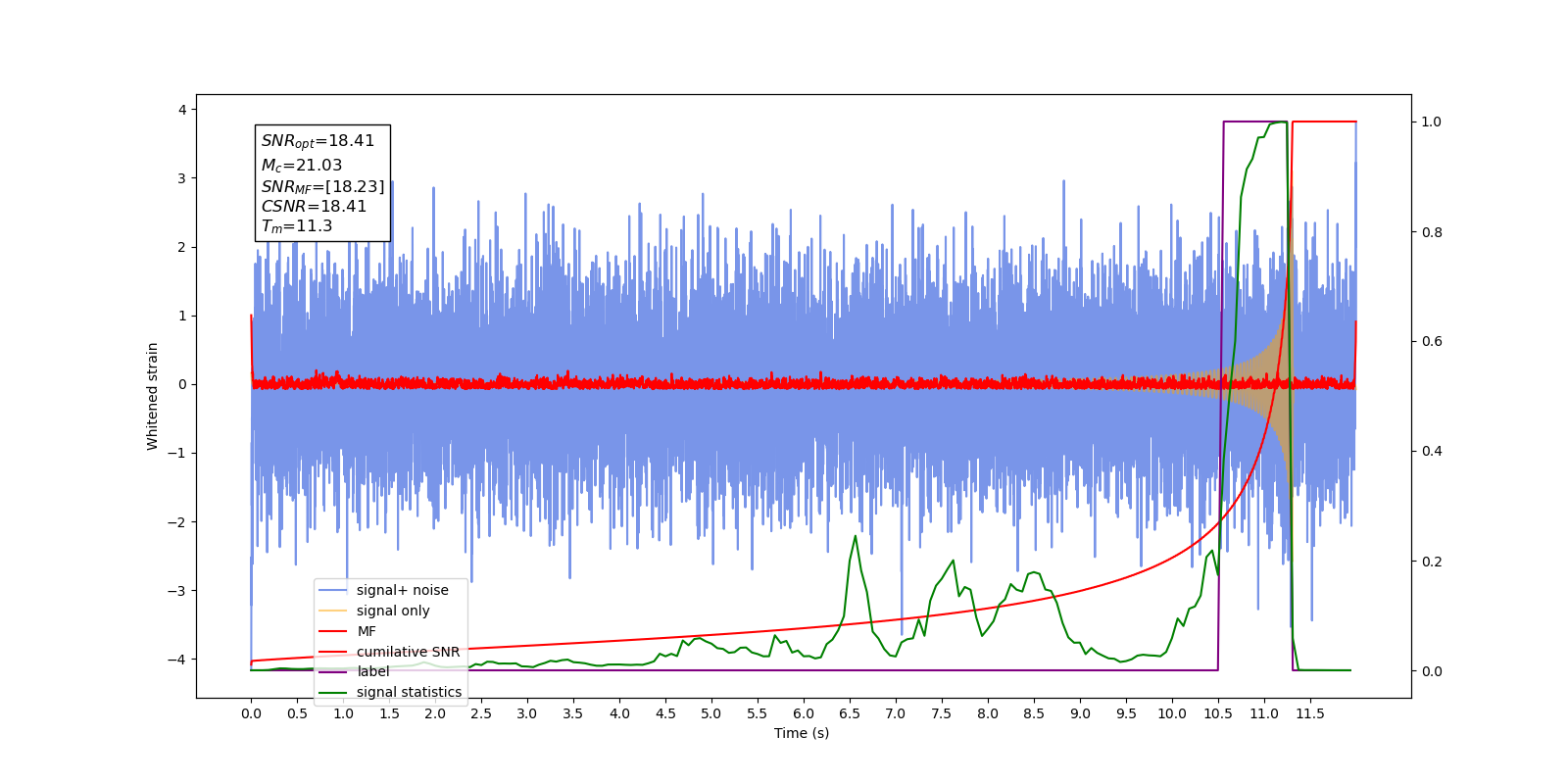Screen dimensions: 1568x784
Task: Click green signal statistics peak near 6.5 s
Action: tap(856, 536)
